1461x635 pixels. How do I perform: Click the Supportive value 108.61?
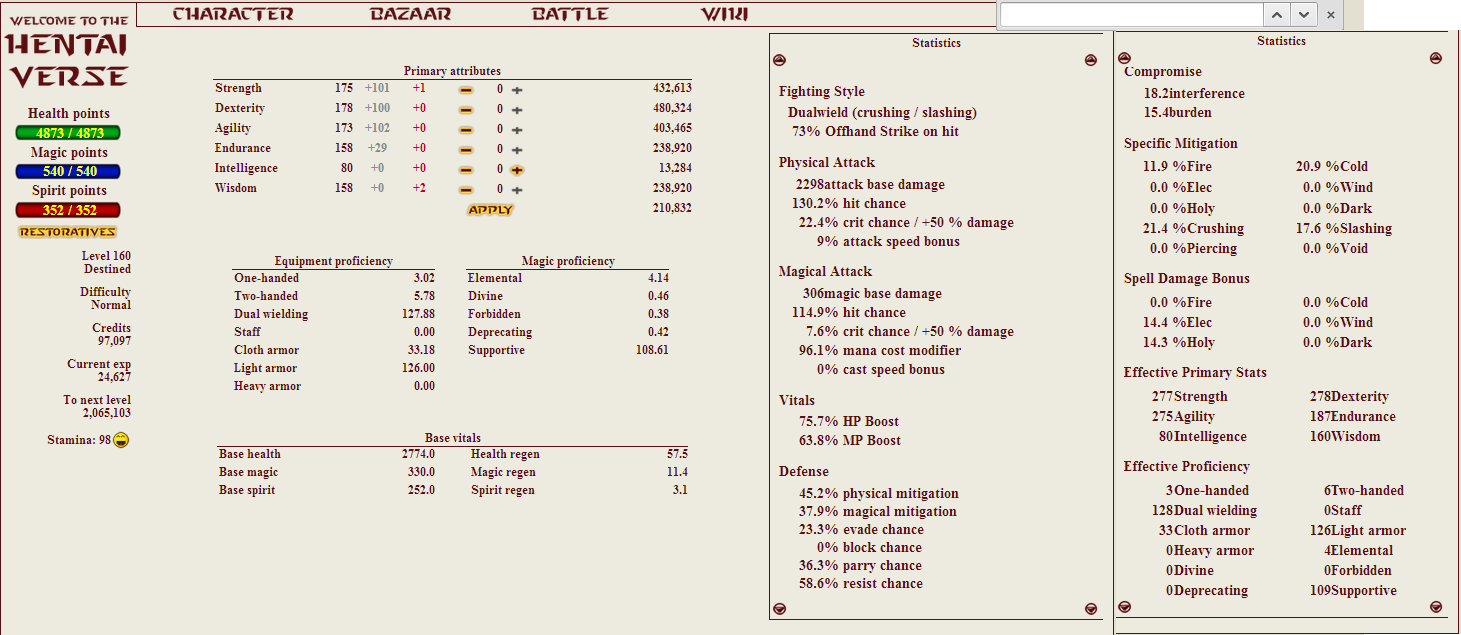tap(651, 350)
